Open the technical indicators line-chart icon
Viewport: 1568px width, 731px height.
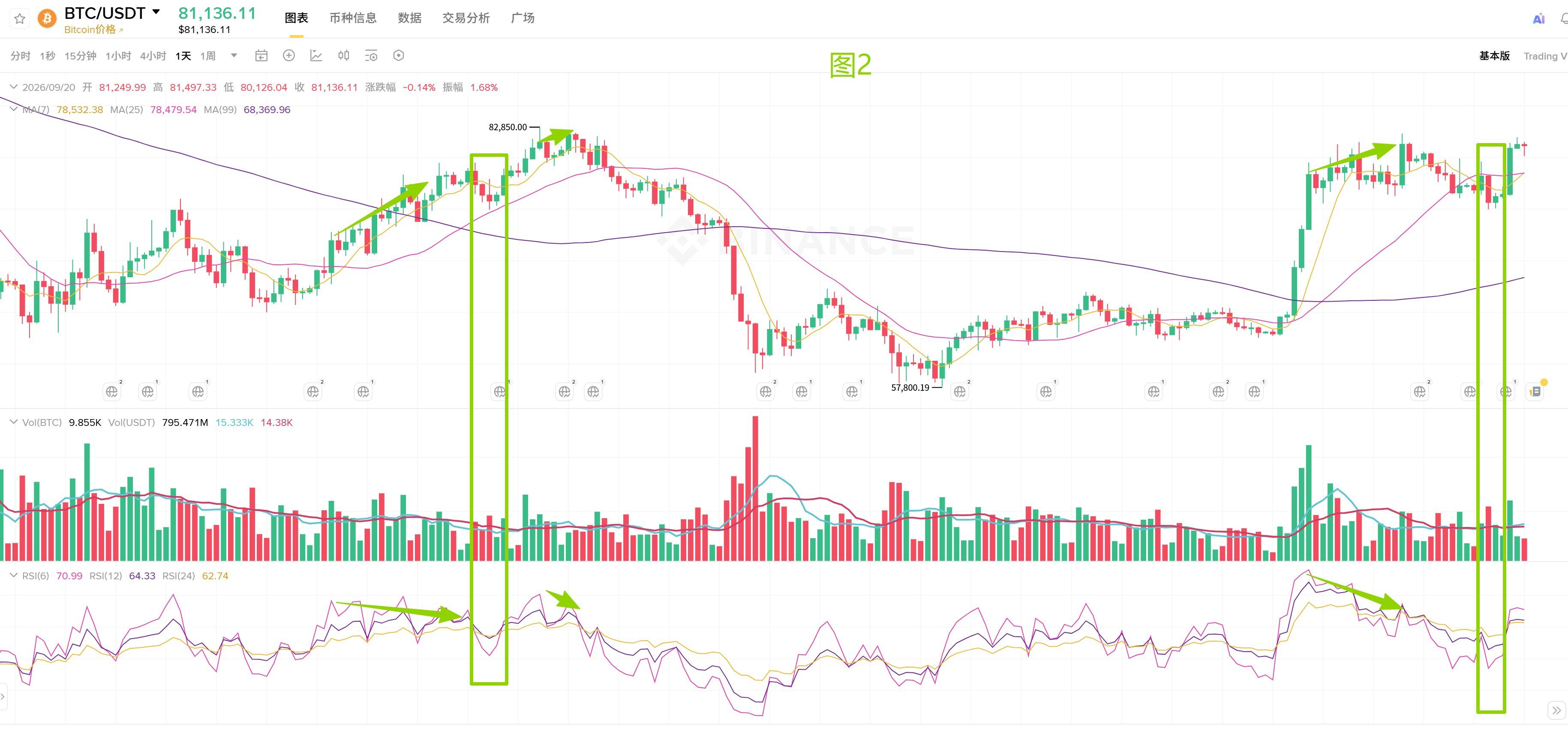pos(316,56)
